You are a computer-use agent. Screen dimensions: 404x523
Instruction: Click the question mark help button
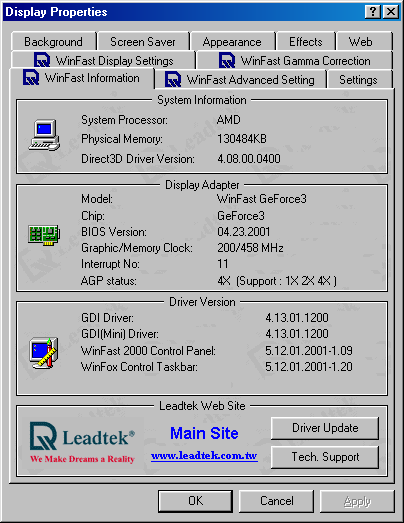coord(373,12)
